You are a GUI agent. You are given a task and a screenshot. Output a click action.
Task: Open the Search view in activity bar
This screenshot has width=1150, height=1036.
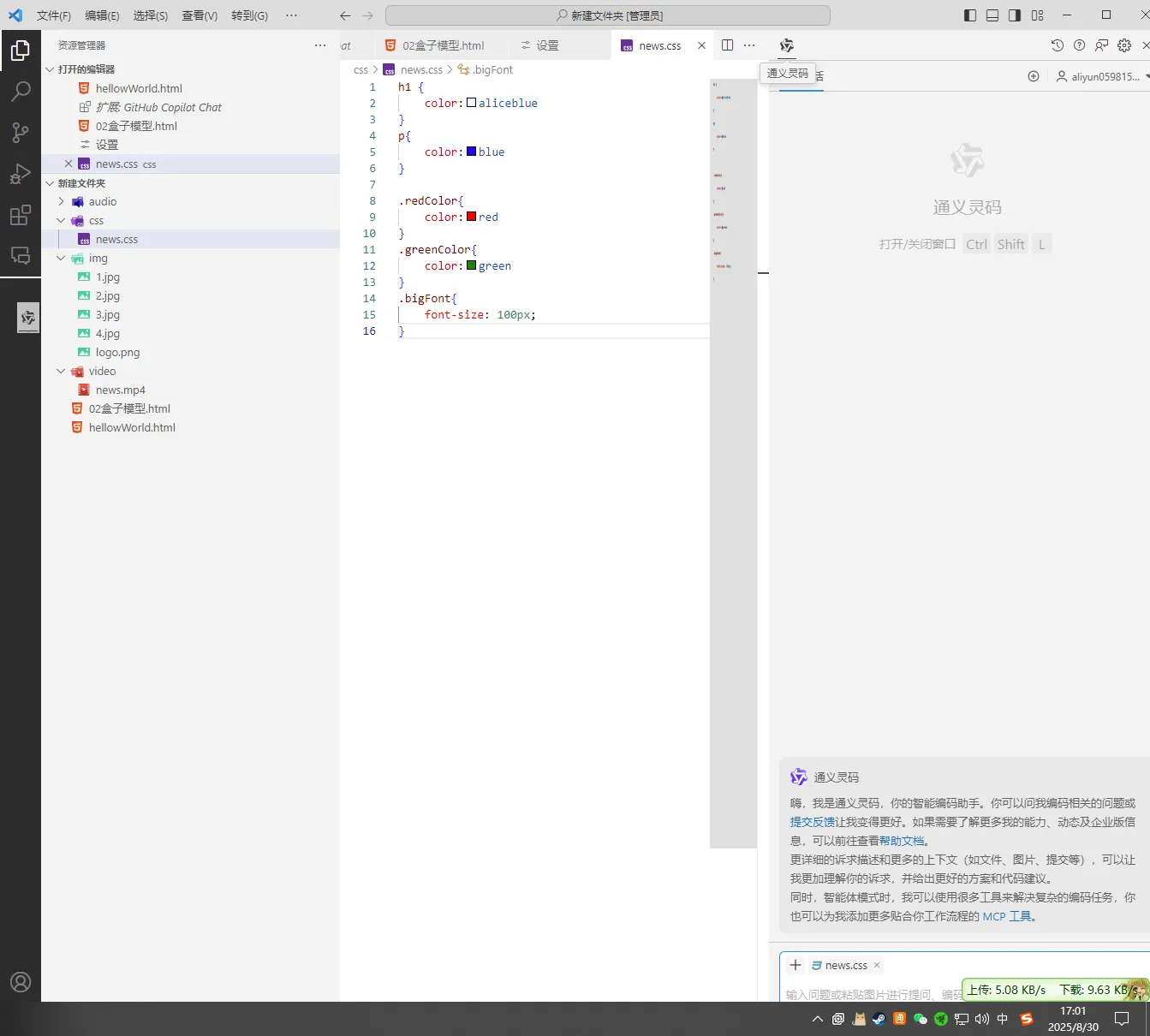pos(21,91)
